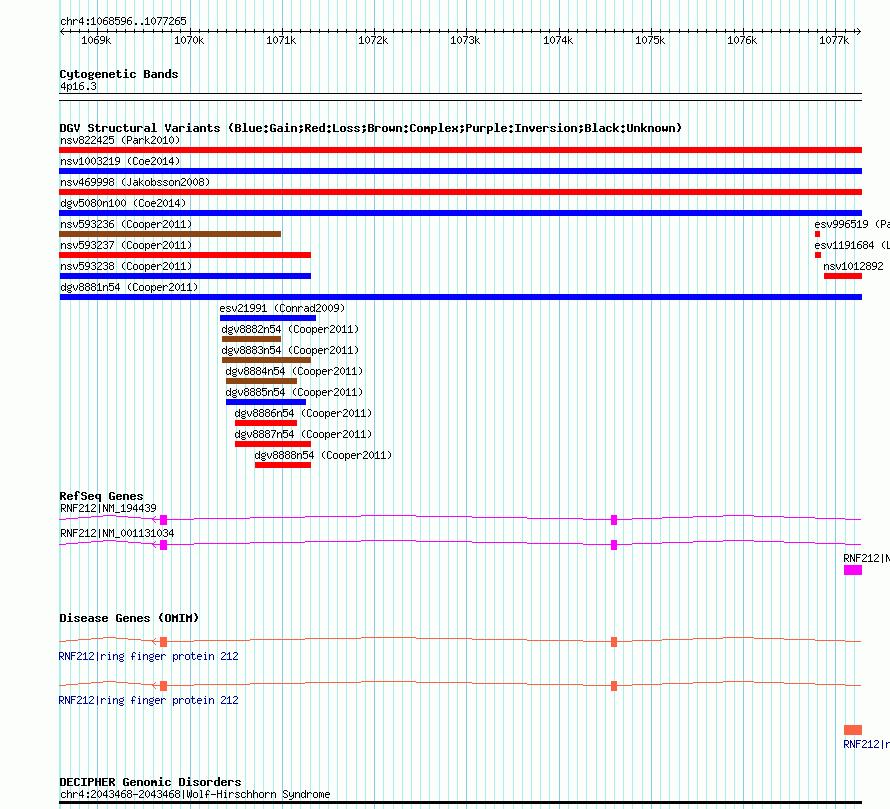Select the esv1191684 variant label
Image resolution: width=890 pixels, height=809 pixels.
coord(851,245)
